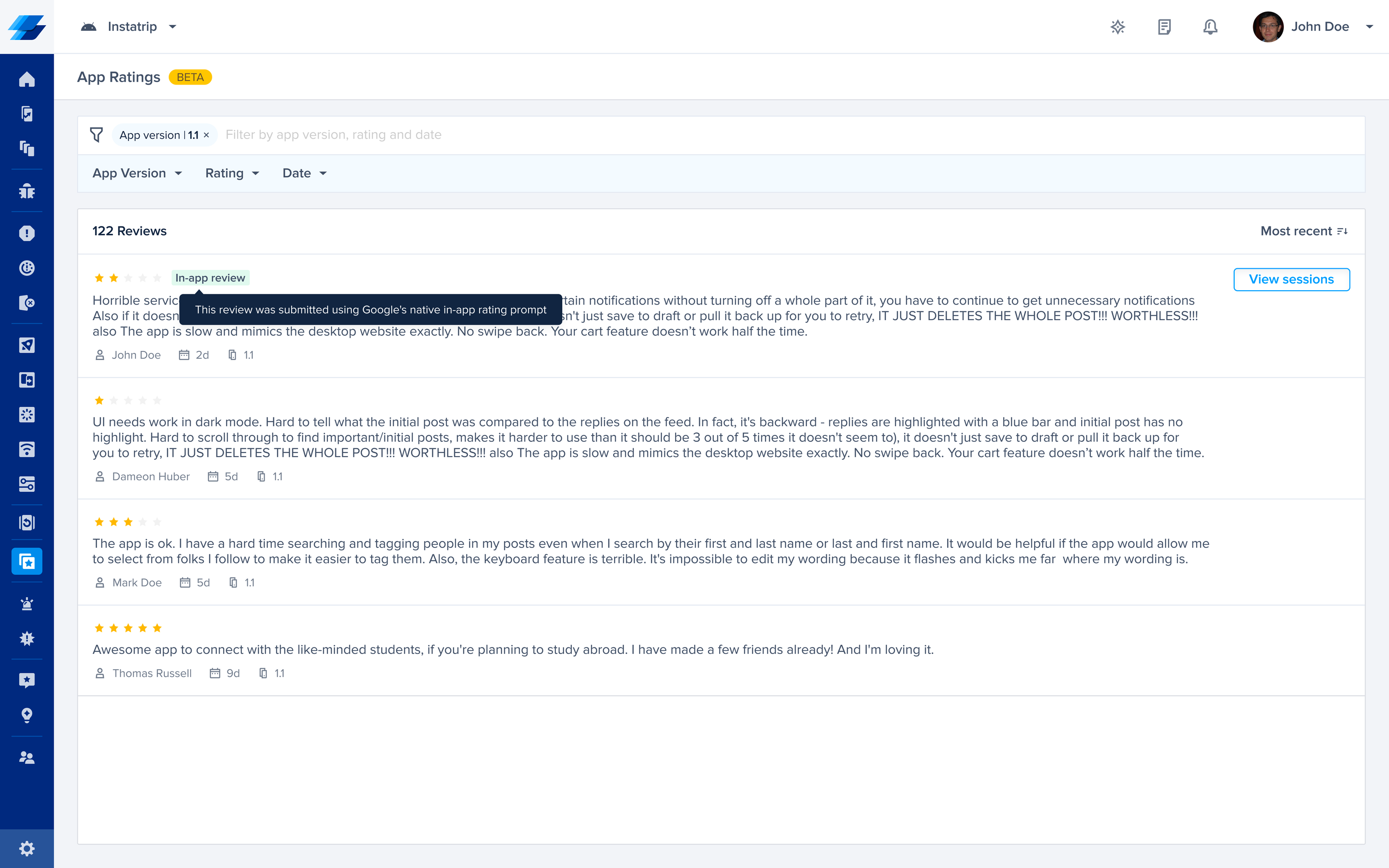Click the In-app review badge
This screenshot has width=1389, height=868.
click(210, 278)
